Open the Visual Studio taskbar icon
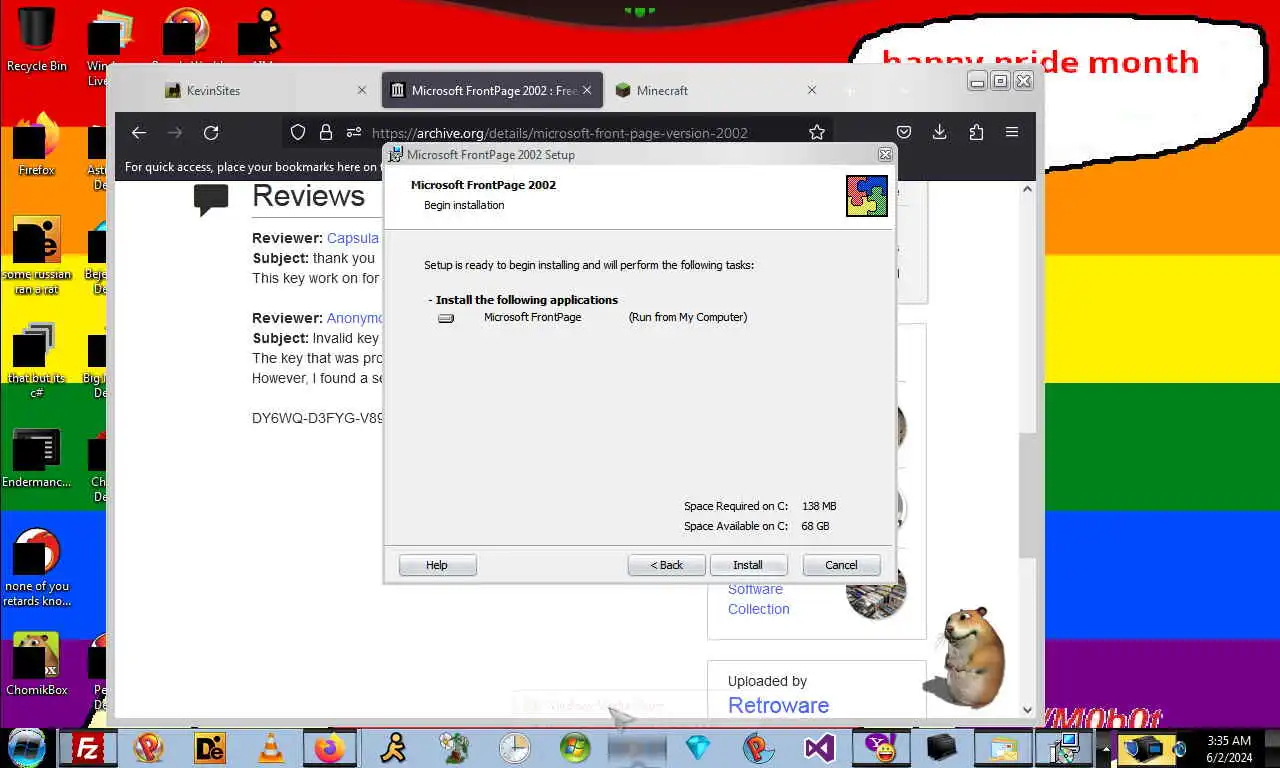Viewport: 1280px width, 768px height. 819,747
